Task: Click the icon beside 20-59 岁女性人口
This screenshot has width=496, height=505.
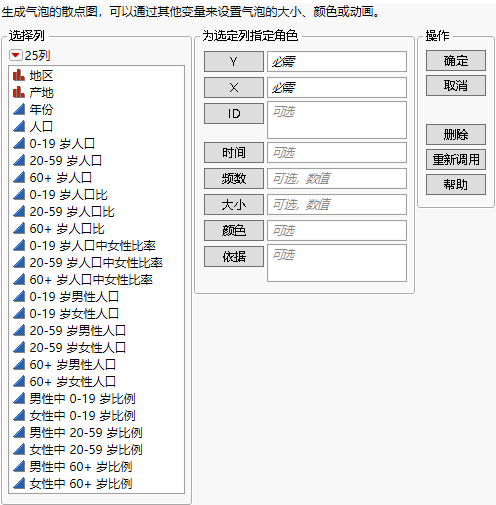Action: [x=19, y=347]
